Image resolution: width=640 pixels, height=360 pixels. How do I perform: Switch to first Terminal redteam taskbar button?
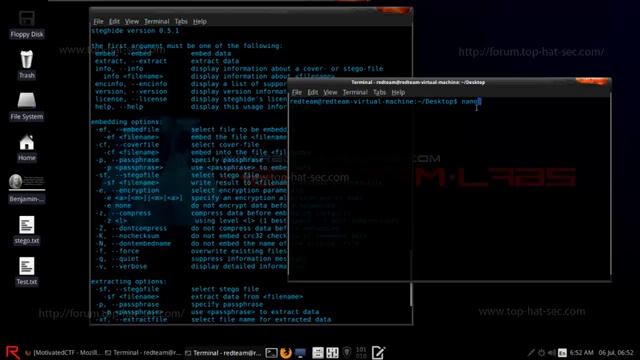(x=143, y=353)
